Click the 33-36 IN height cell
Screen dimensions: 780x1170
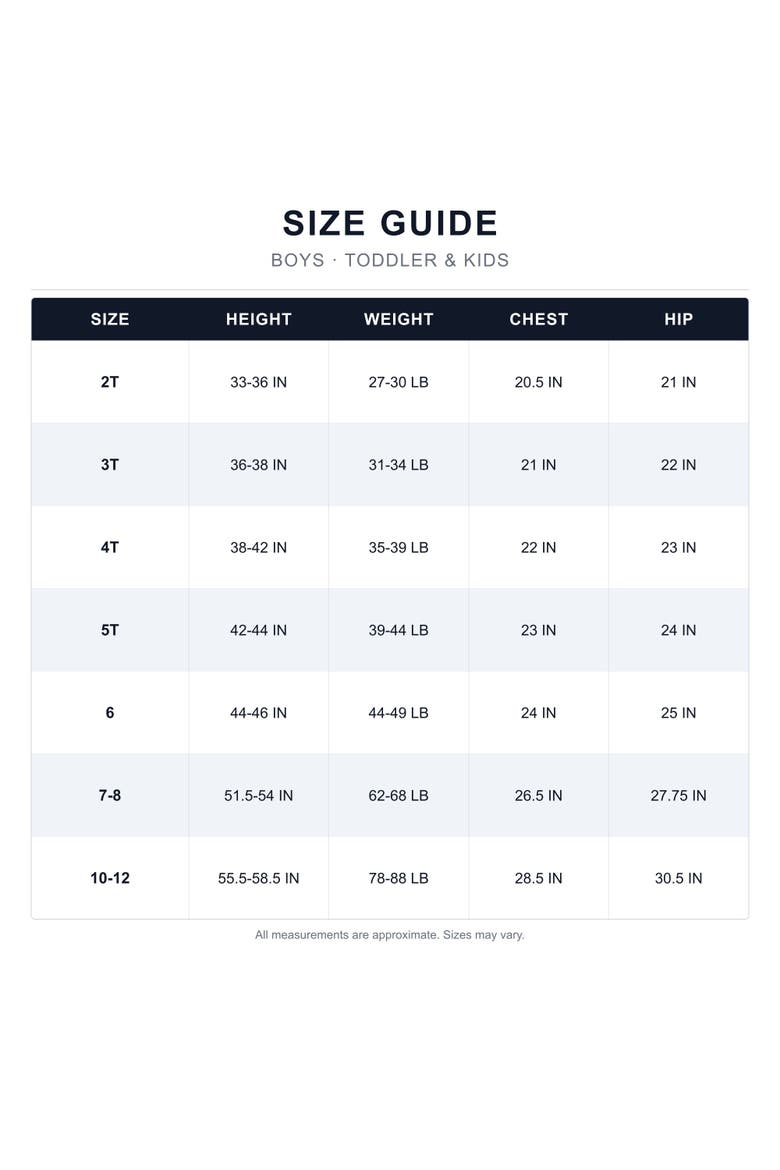coord(258,382)
